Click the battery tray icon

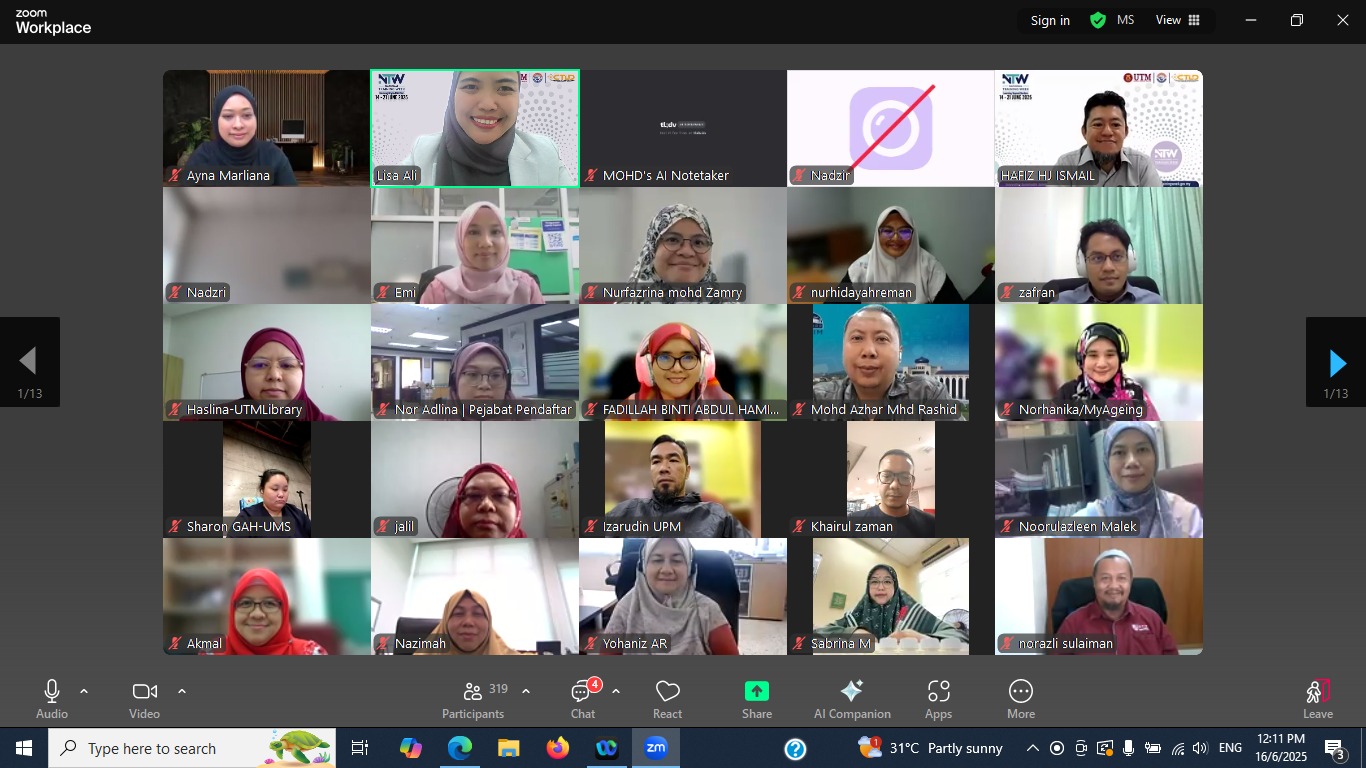[1153, 748]
